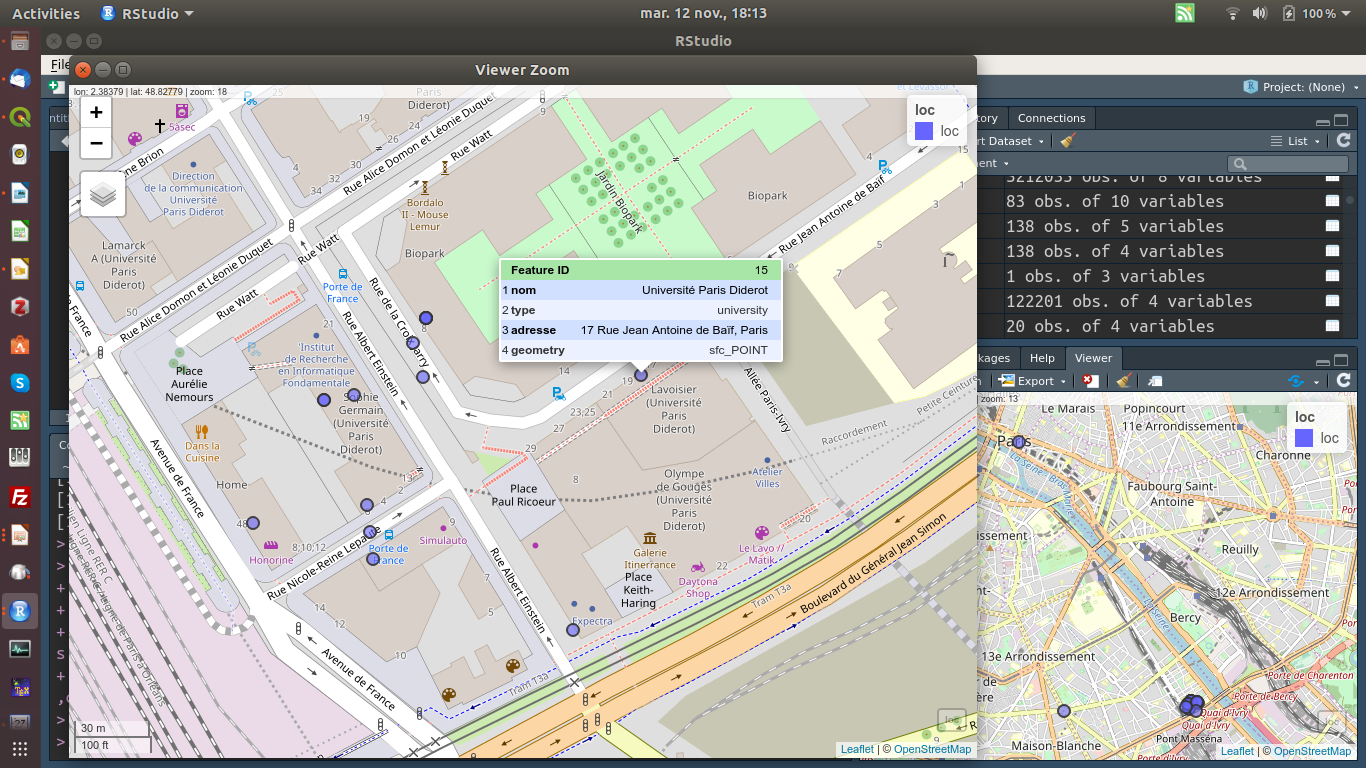
Task: Open the Project (None) dropdown
Action: (1302, 87)
